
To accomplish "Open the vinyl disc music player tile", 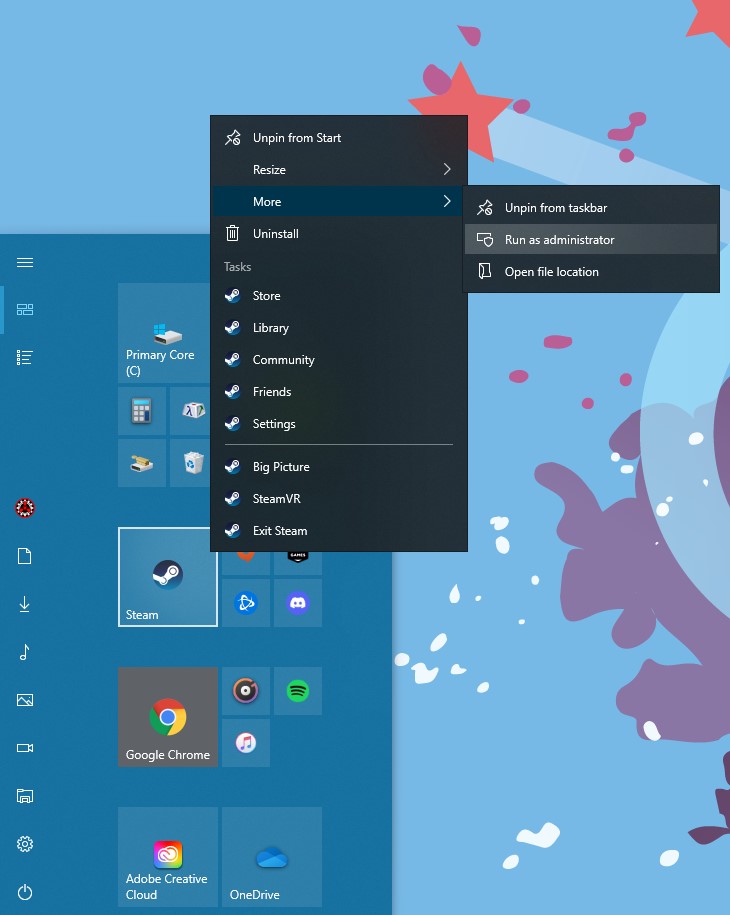I will coord(246,691).
